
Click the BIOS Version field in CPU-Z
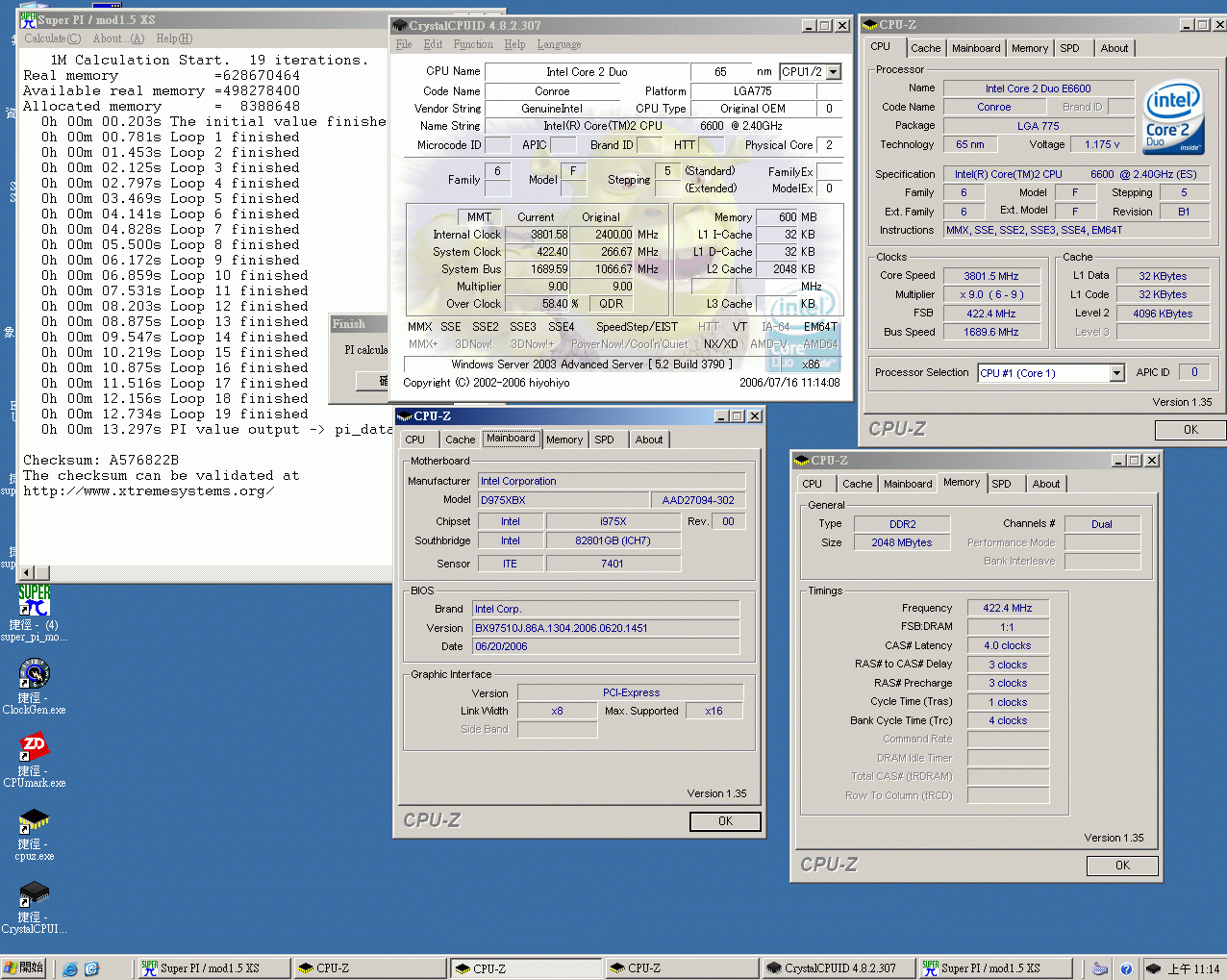pos(606,628)
